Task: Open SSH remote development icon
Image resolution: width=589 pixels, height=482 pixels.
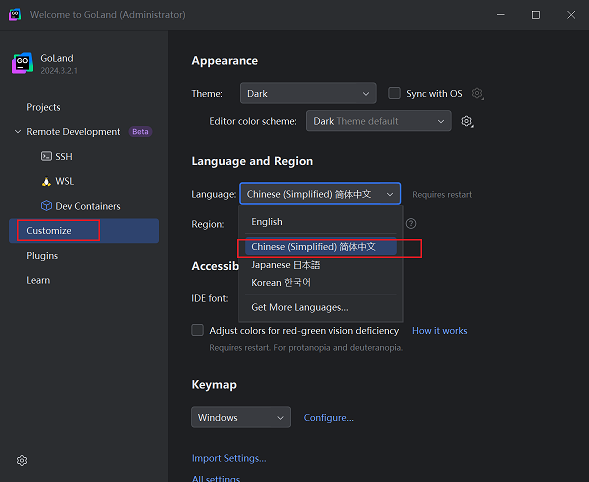Action: [x=46, y=156]
